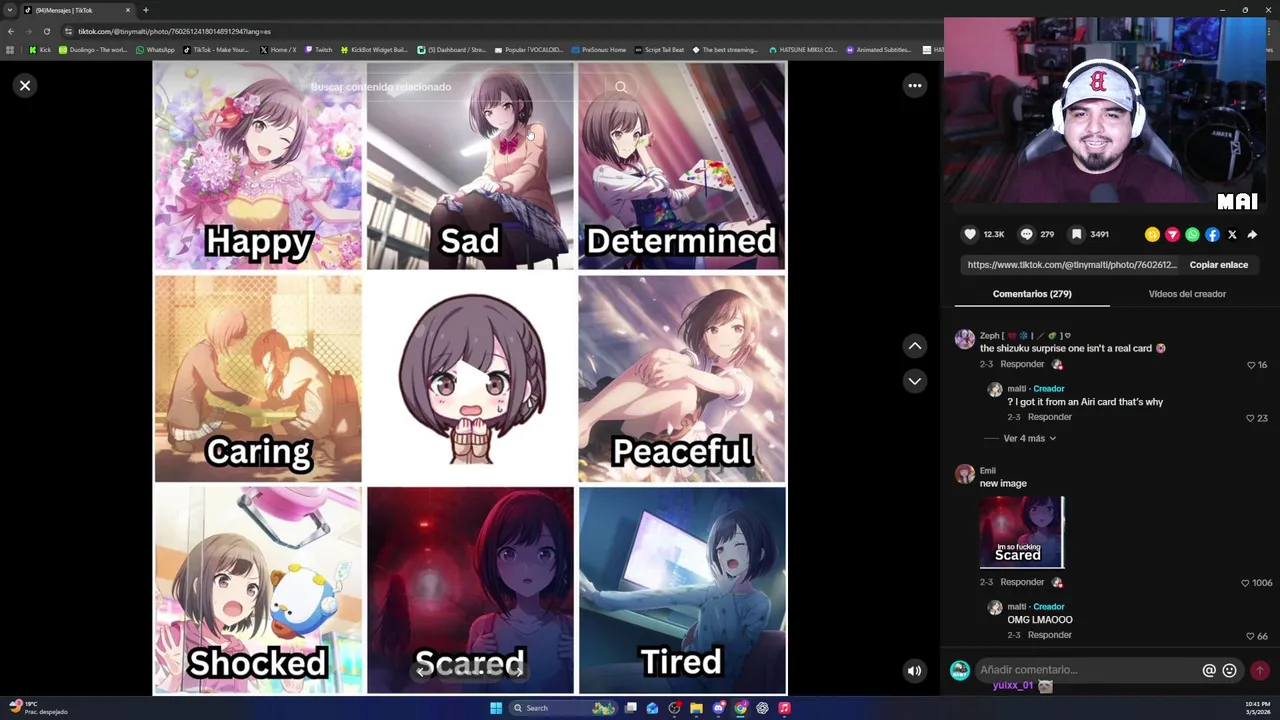This screenshot has height=720, width=1280.
Task: Like malti's OMG LMAOOO reply heart
Action: tap(1251, 636)
